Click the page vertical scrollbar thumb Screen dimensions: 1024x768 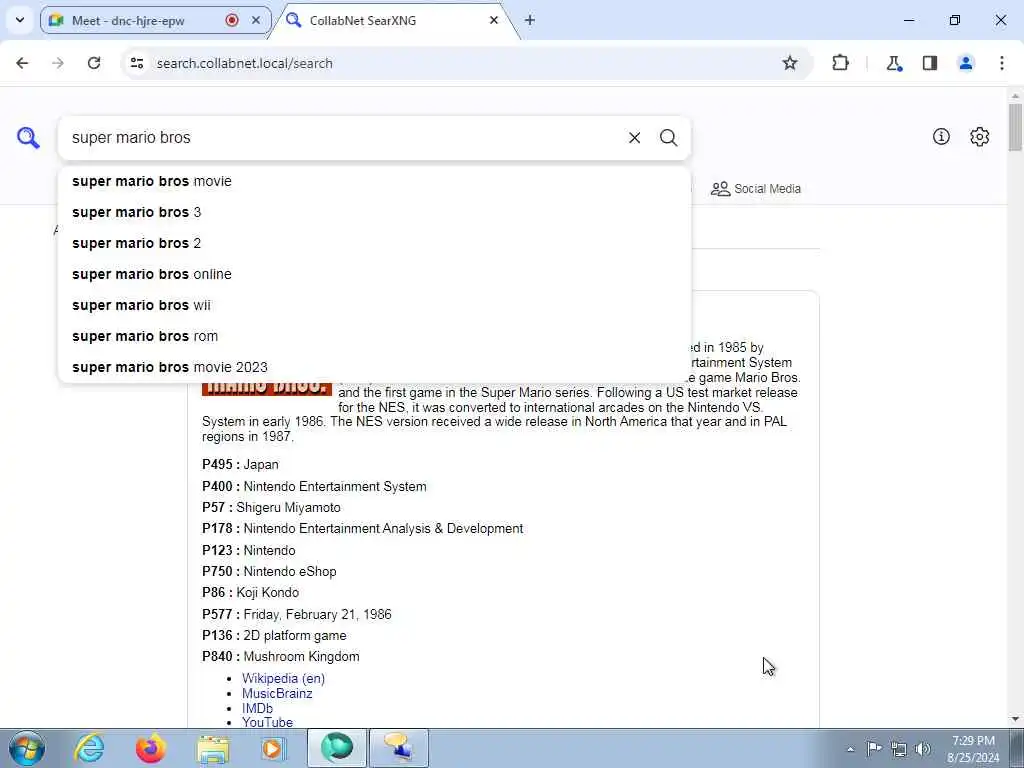tap(1015, 127)
